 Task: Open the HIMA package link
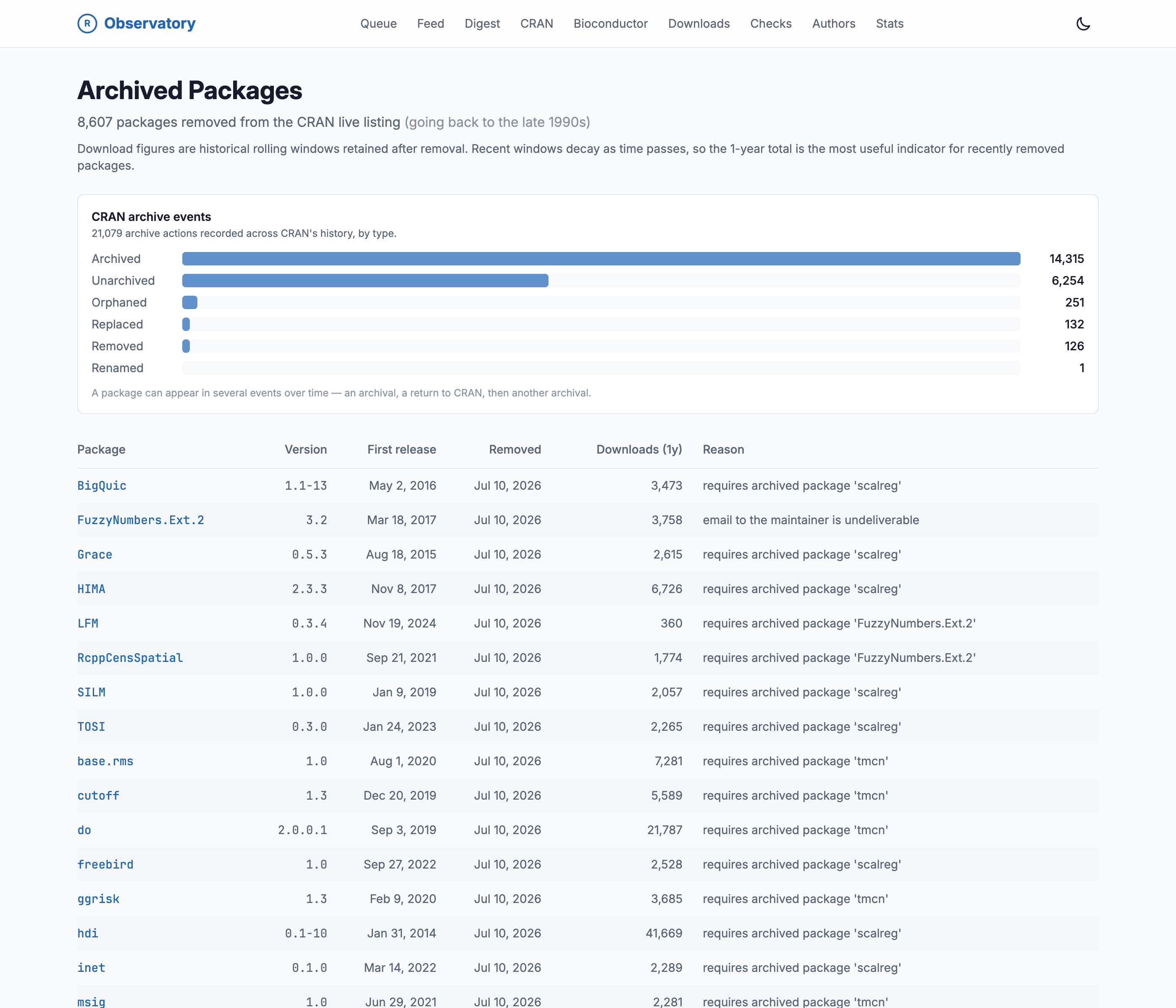(x=92, y=589)
